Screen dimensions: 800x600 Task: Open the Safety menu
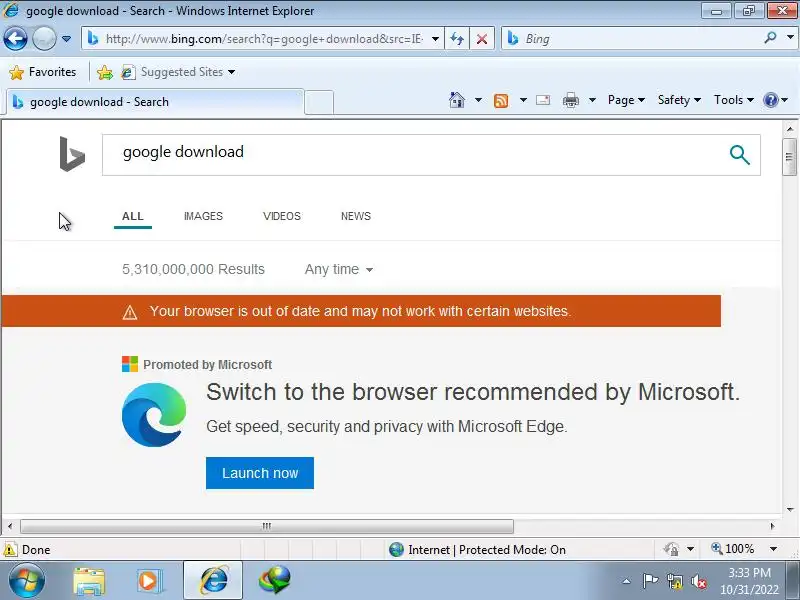point(679,100)
